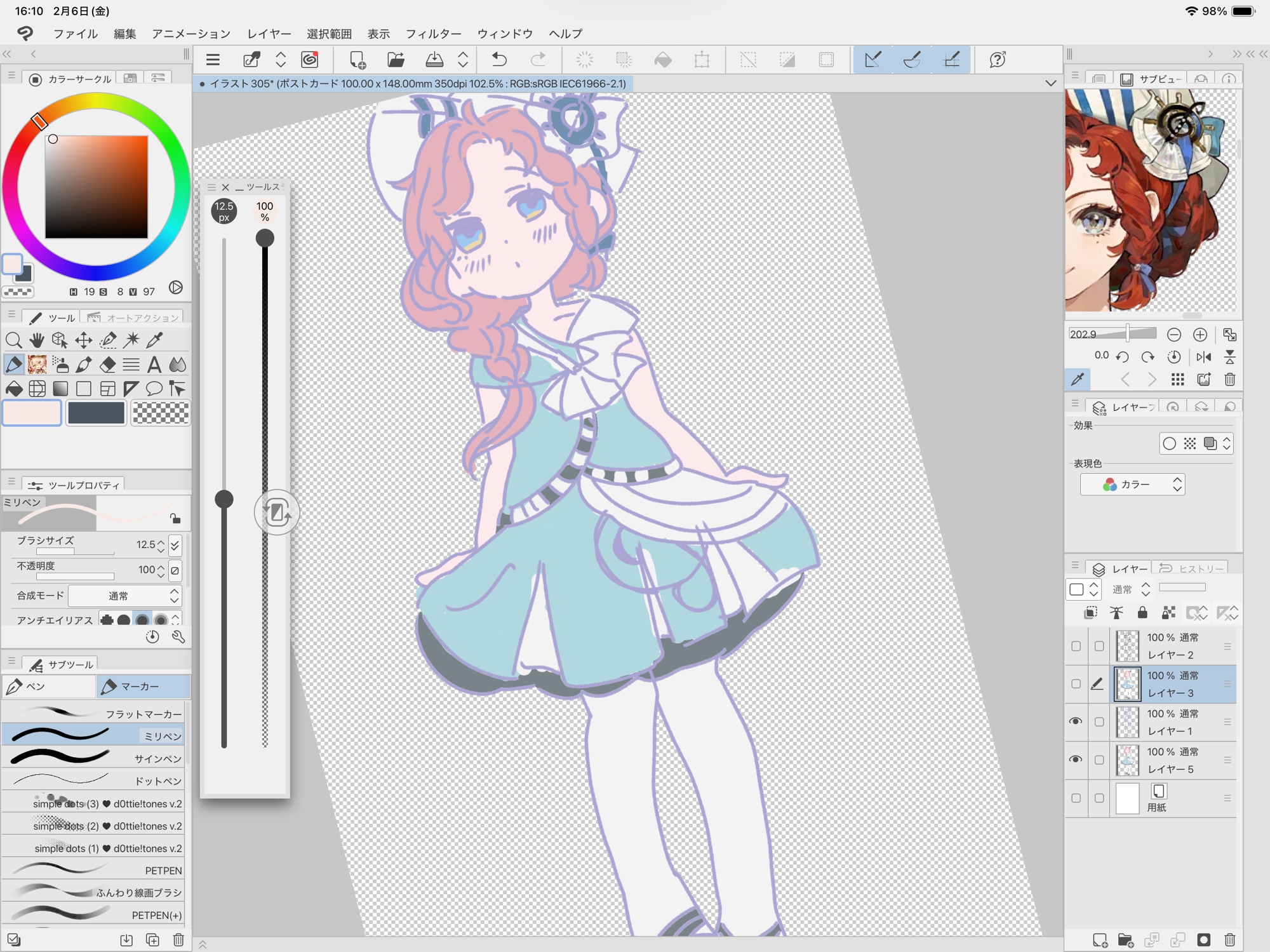Toggle visibility of レイヤー 5
This screenshot has height=952, width=1270.
[x=1076, y=760]
